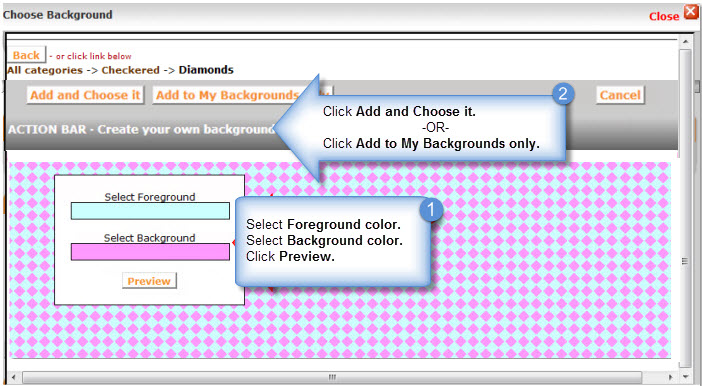This screenshot has width=702, height=386.
Task: Open the All categories breadcrumb link
Action: (45, 70)
